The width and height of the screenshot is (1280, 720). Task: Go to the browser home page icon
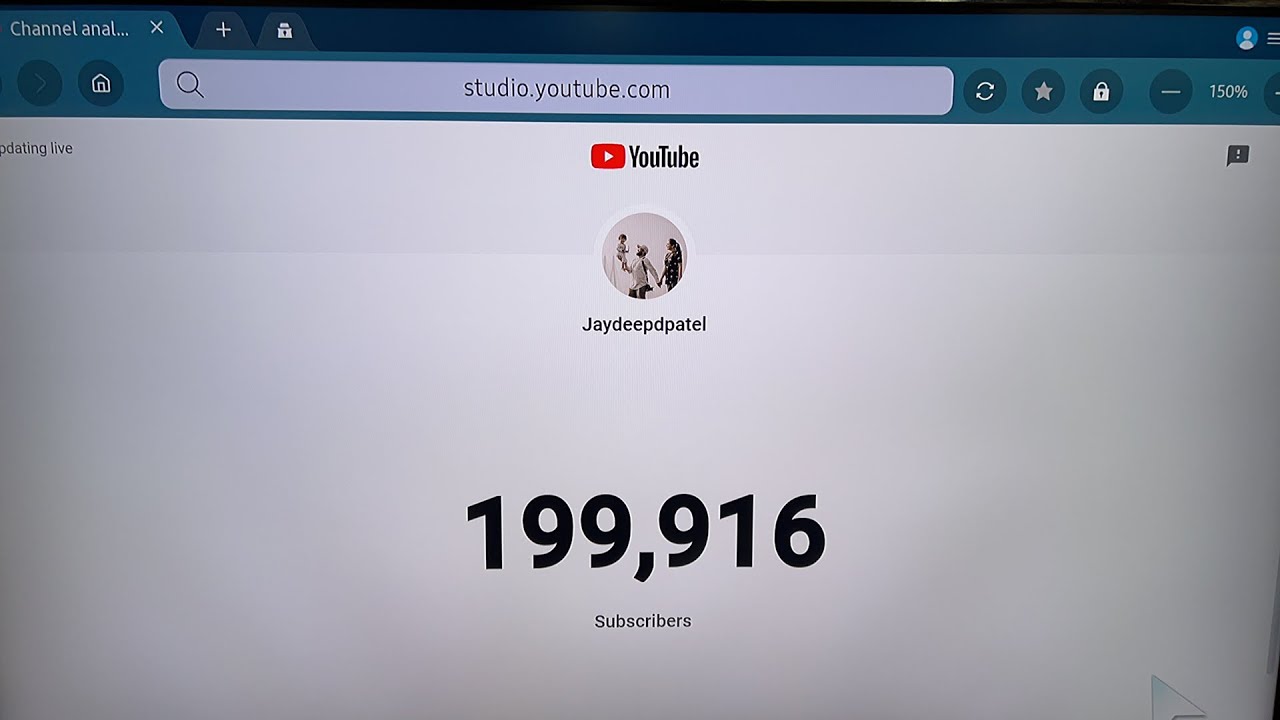[101, 84]
